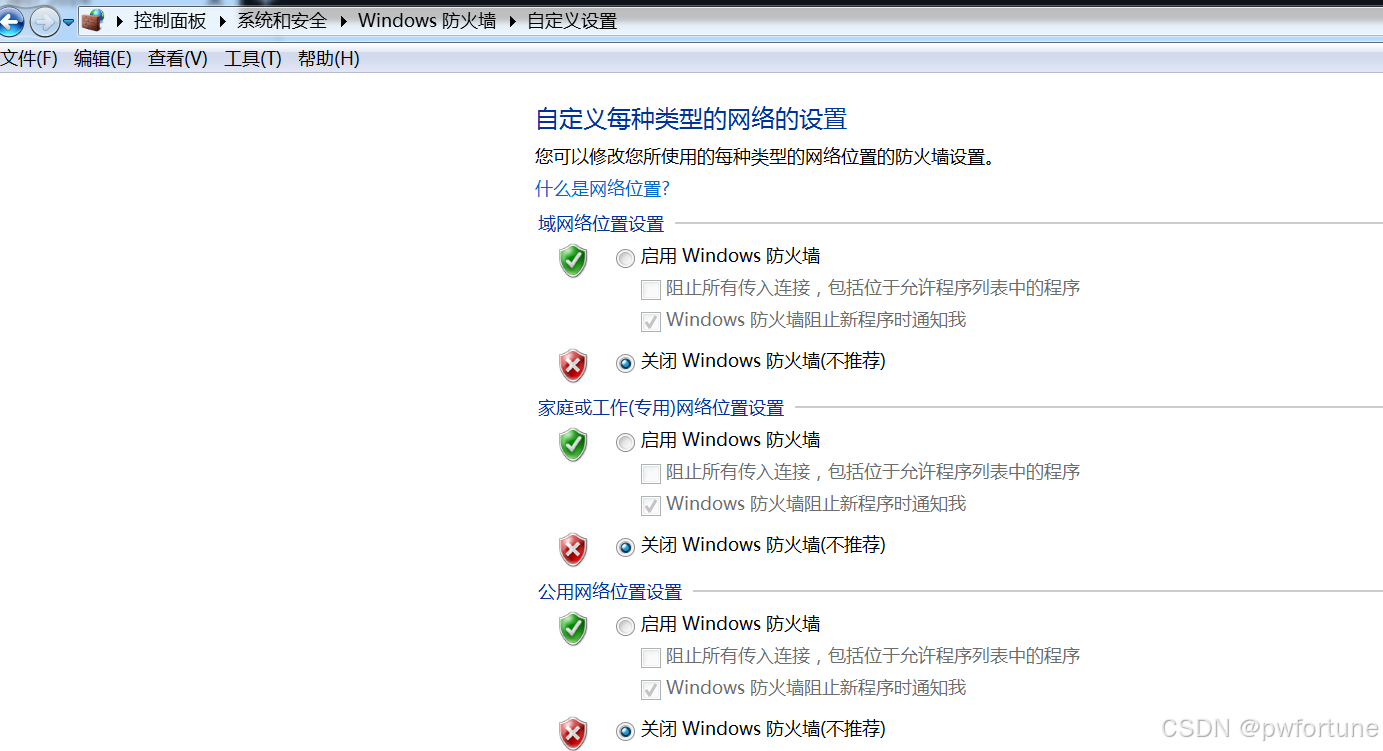Check 阻止所有传入连接 in 公用网络位置设置
Screen dimensions: 1383x751
[x=651, y=658]
